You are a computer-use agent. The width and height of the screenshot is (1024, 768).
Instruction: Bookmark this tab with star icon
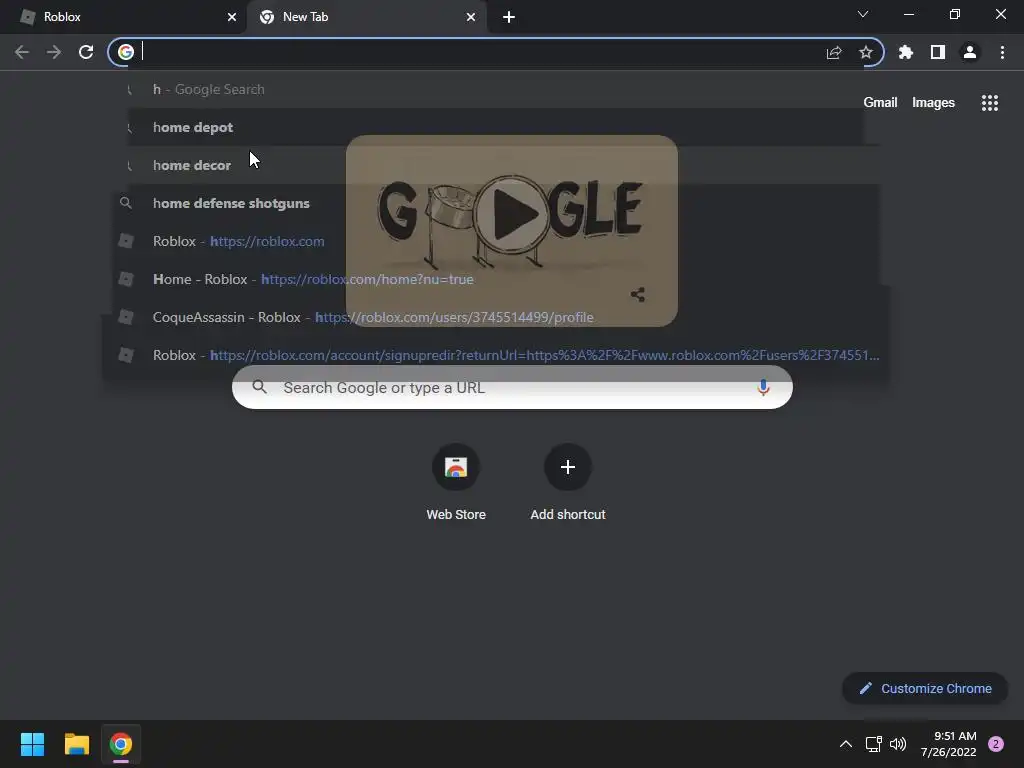pos(866,52)
